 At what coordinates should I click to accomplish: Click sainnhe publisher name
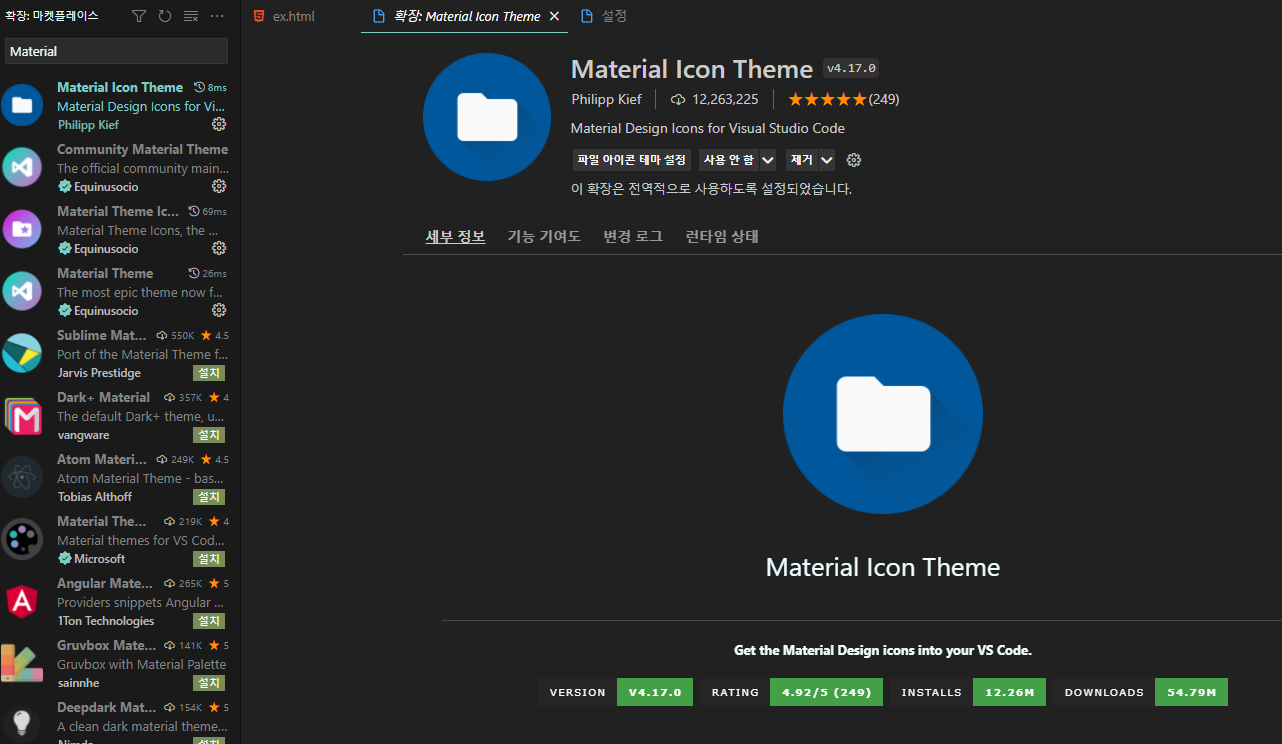78,683
